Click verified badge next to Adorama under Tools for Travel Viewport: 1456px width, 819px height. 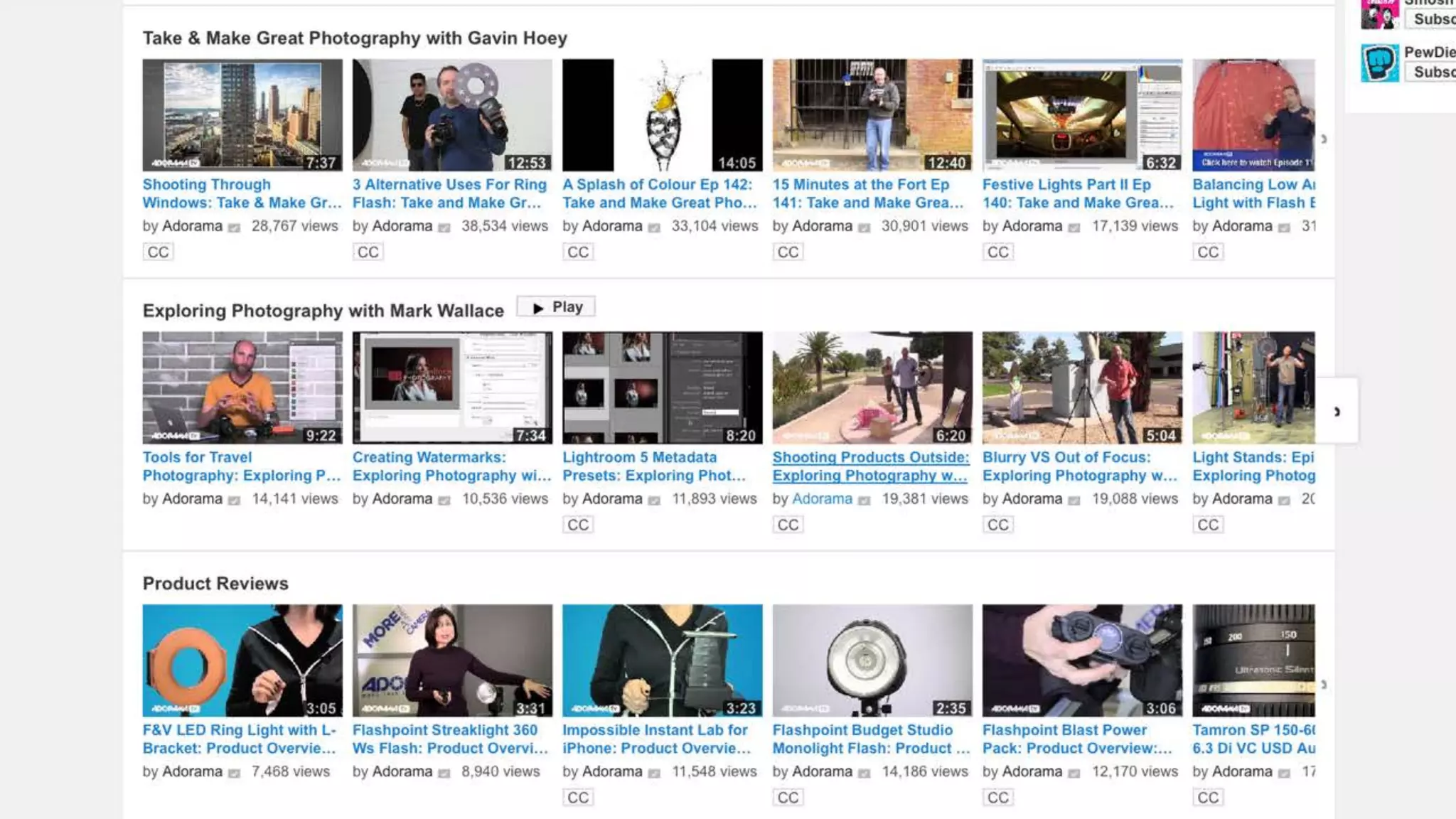click(x=234, y=500)
